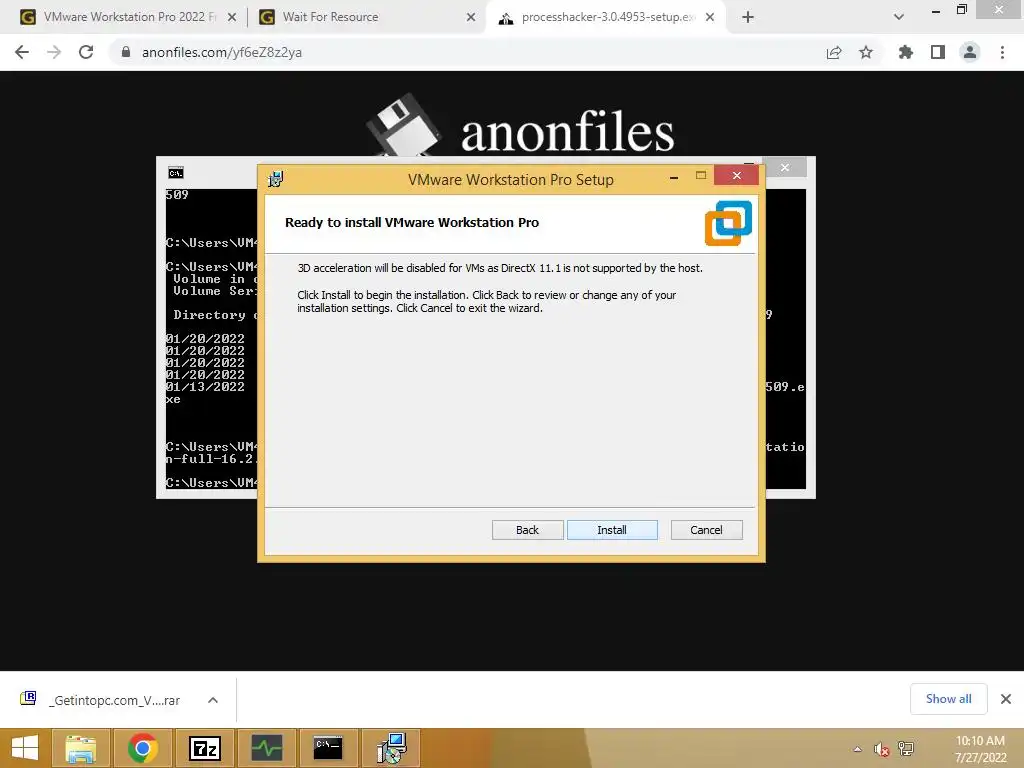The image size is (1024, 768).
Task: Toggle Chrome side panel icon
Action: pos(938,52)
